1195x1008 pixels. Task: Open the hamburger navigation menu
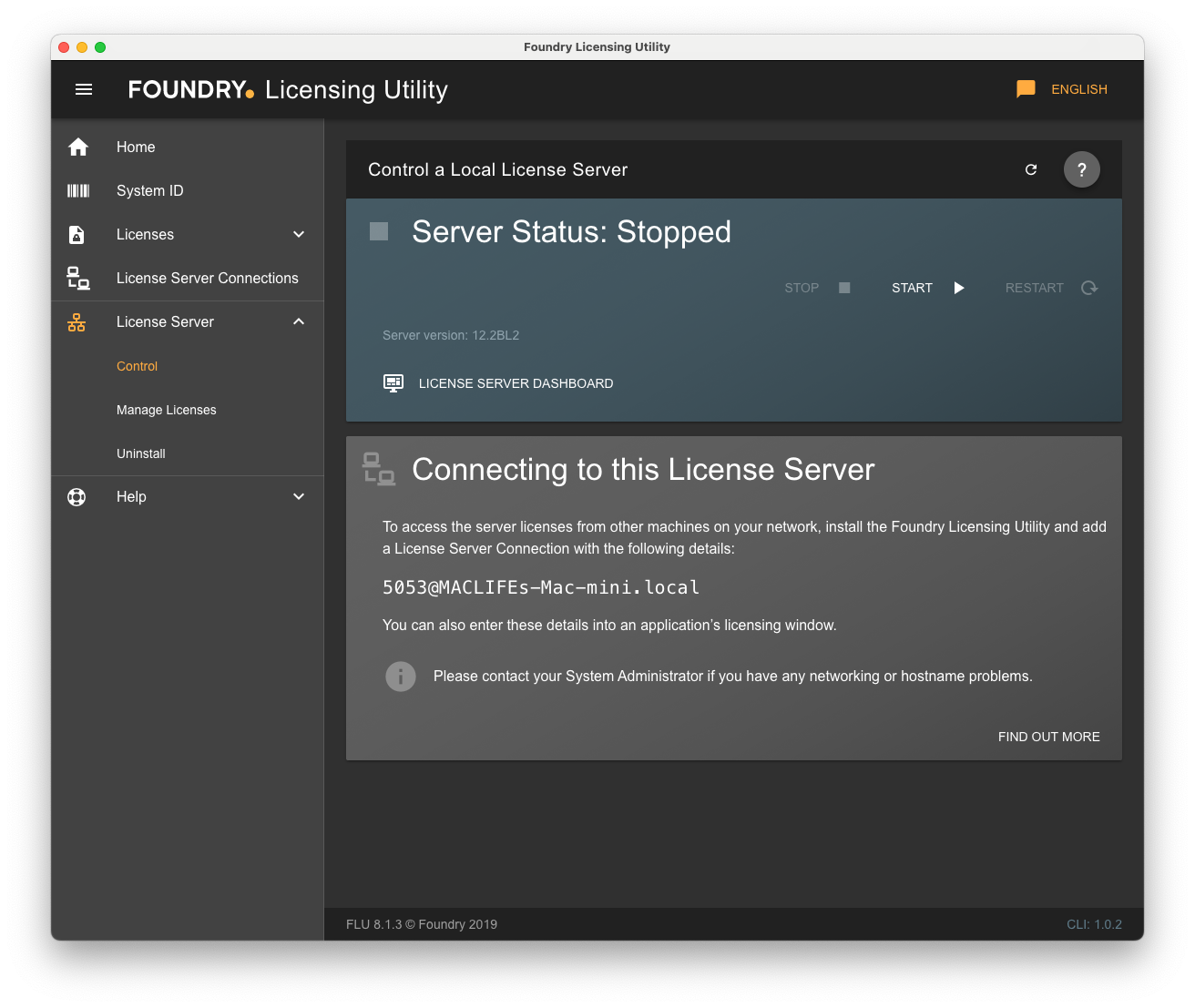pyautogui.click(x=84, y=89)
